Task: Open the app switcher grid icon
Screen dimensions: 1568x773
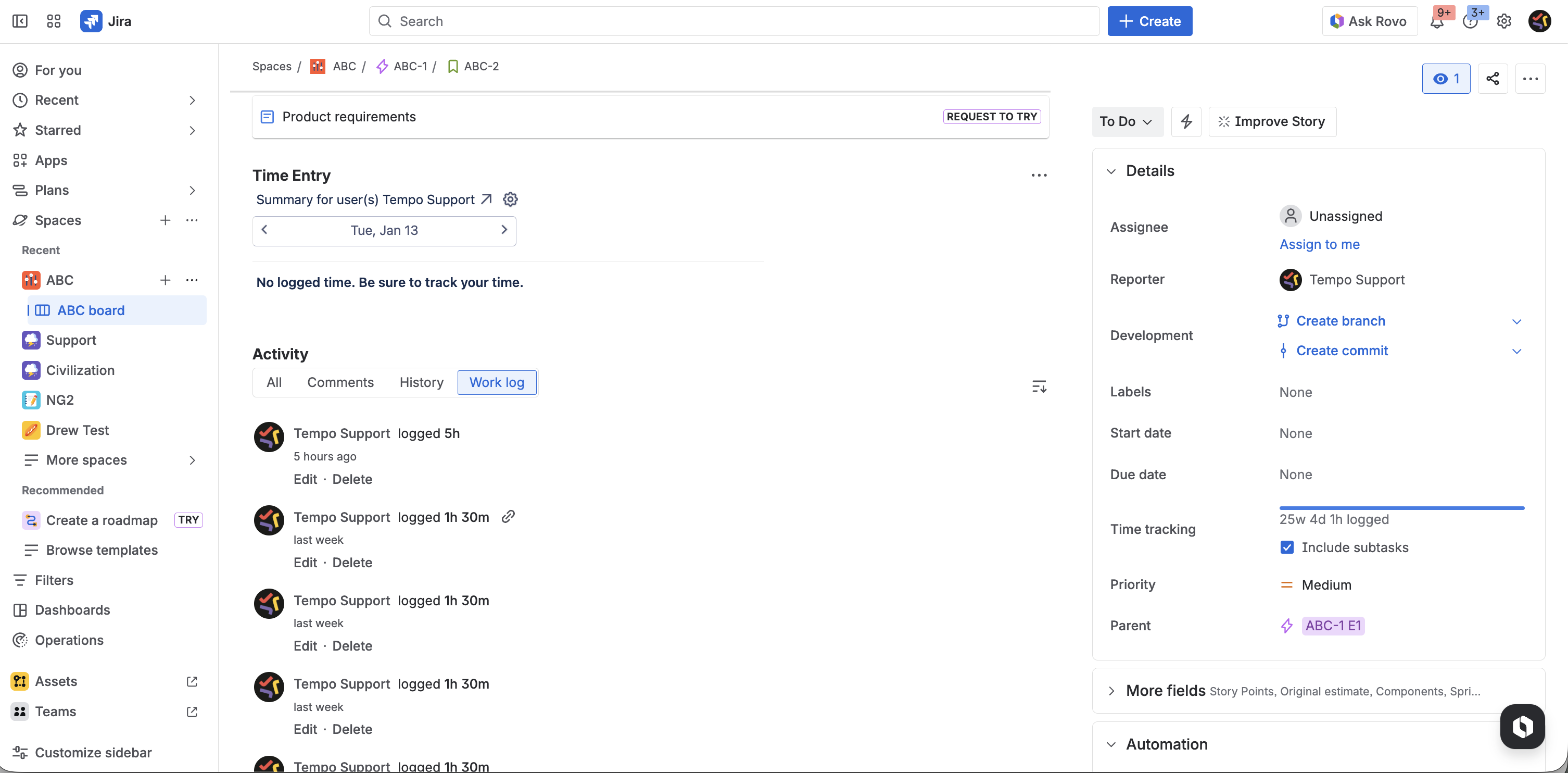Action: (54, 21)
